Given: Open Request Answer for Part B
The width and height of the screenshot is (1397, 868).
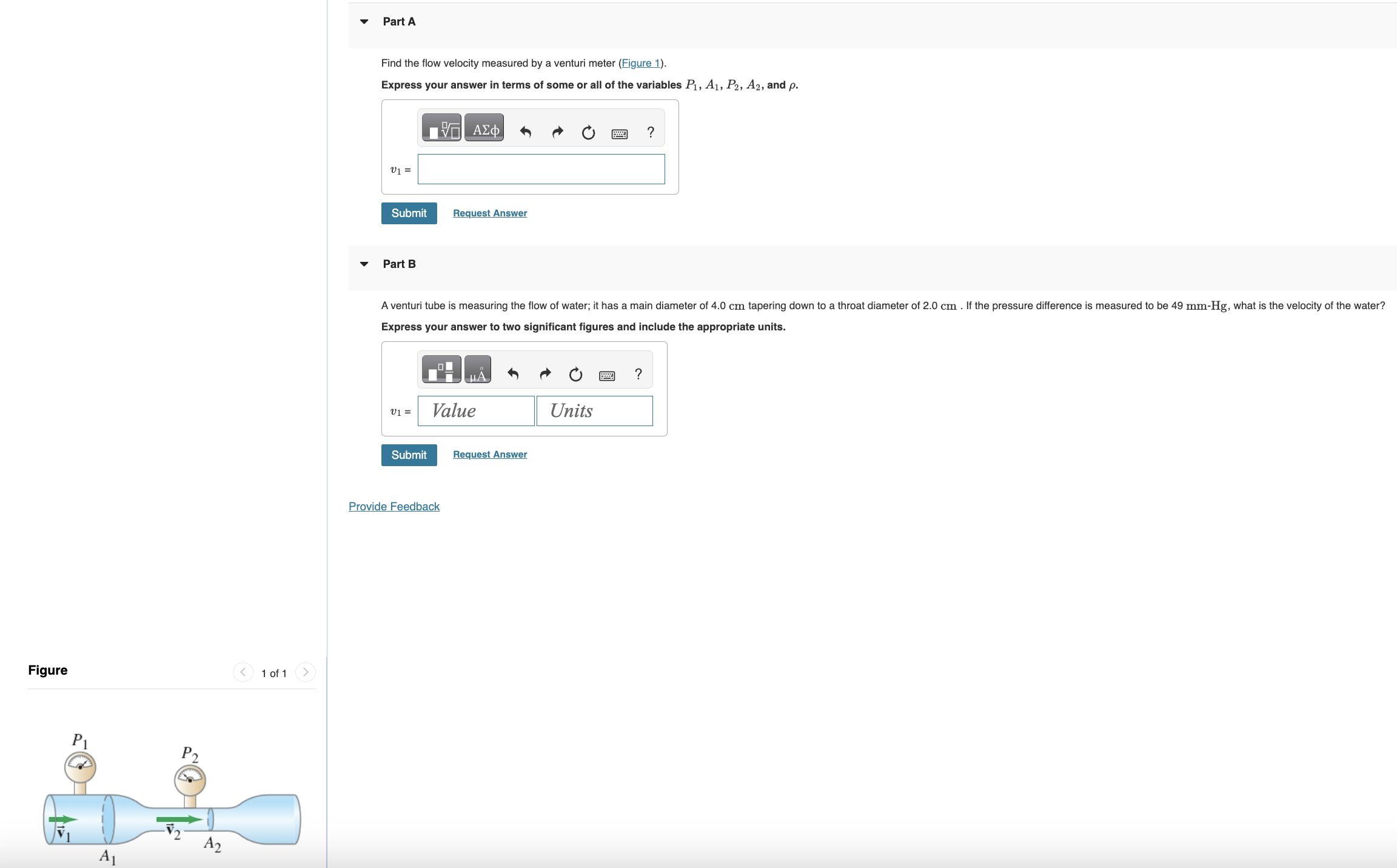Looking at the screenshot, I should [489, 454].
